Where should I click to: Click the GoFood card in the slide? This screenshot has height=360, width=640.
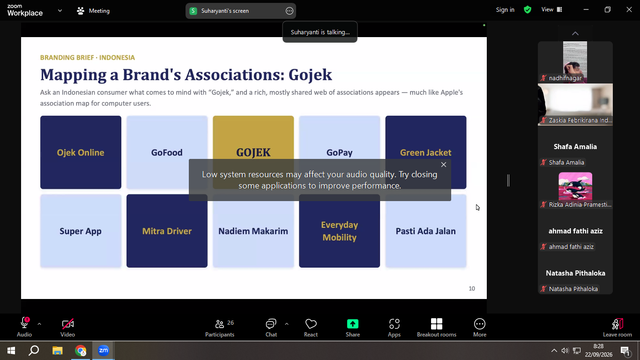pyautogui.click(x=167, y=152)
